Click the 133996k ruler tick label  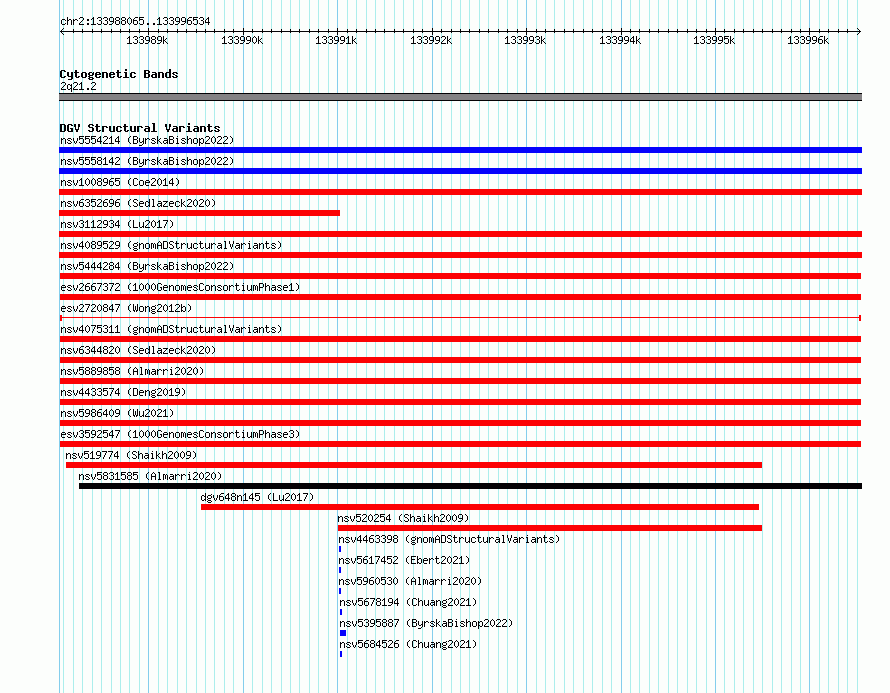pyautogui.click(x=808, y=40)
